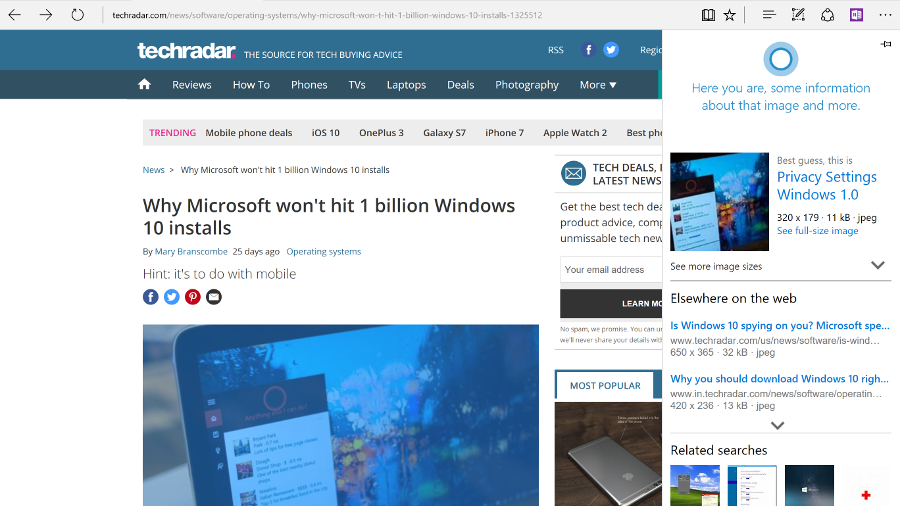Open third related search thumbnail dark Windows logo
The width and height of the screenshot is (900, 506).
(x=809, y=485)
